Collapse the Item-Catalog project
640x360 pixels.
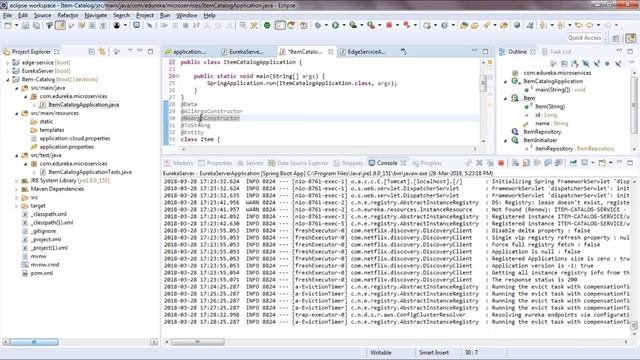coord(7,80)
